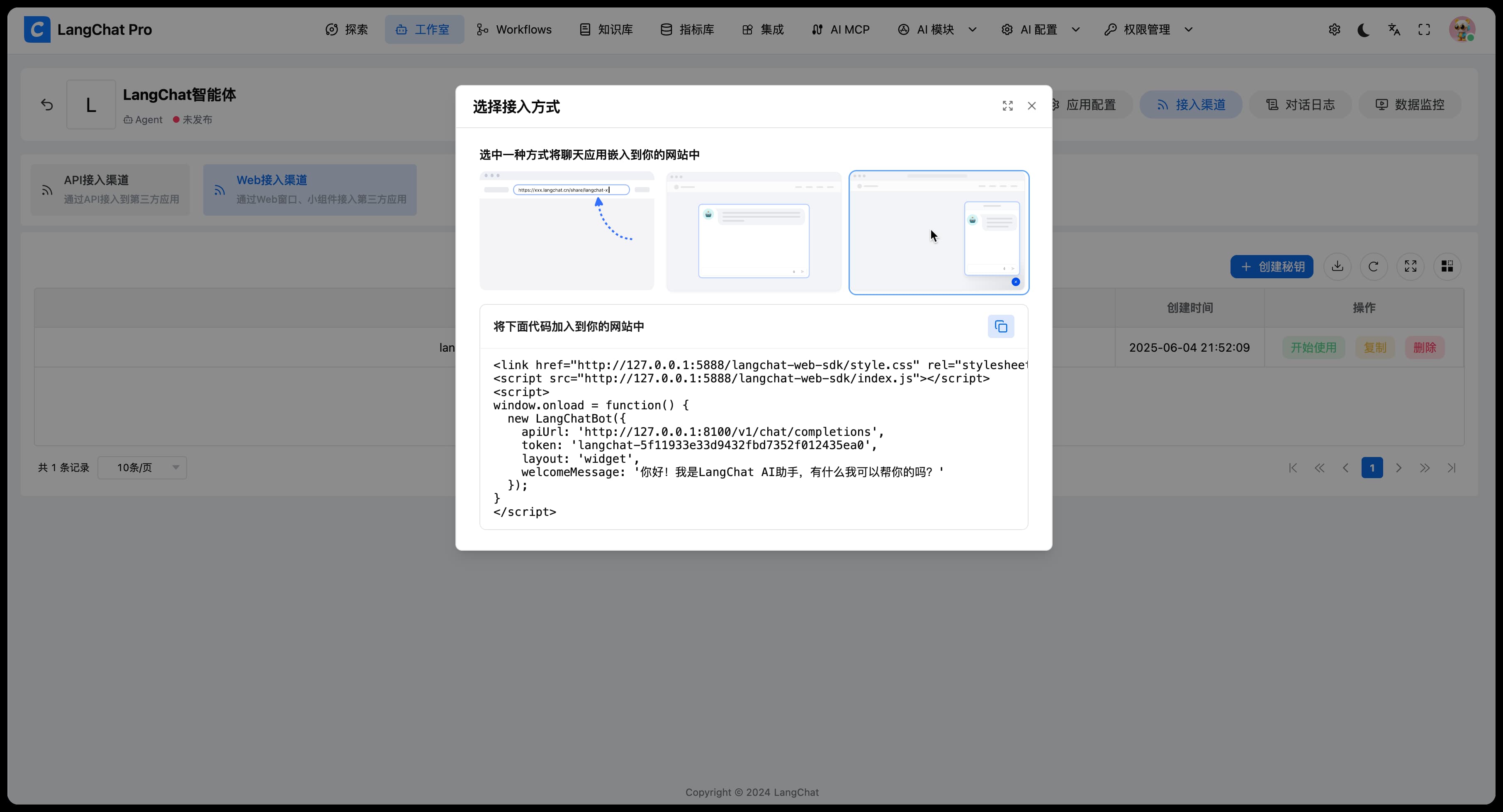Click the table fullscreen expand icon
This screenshot has width=1503, height=812.
(1410, 267)
